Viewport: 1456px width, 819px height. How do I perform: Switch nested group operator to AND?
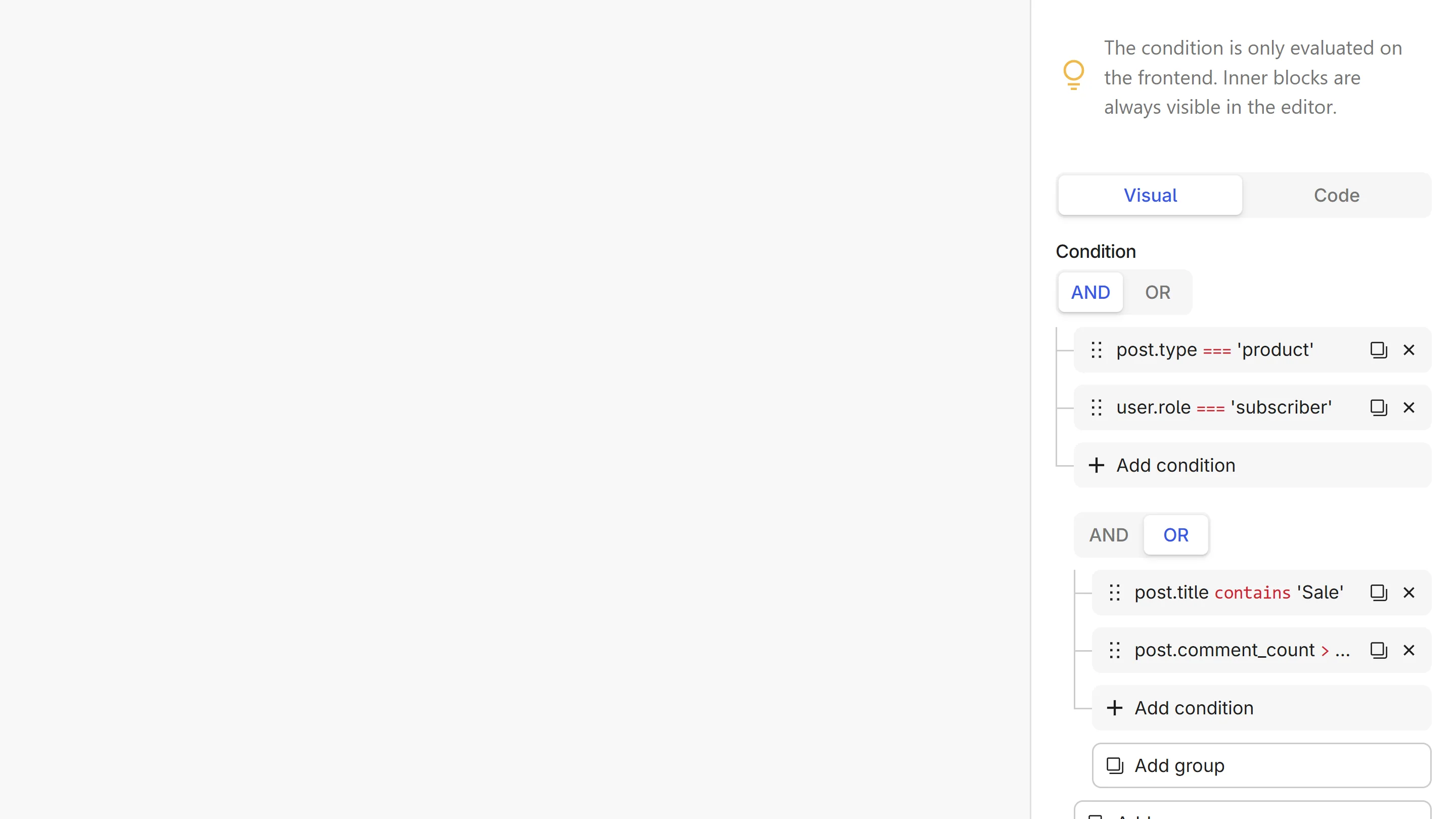pyautogui.click(x=1108, y=535)
